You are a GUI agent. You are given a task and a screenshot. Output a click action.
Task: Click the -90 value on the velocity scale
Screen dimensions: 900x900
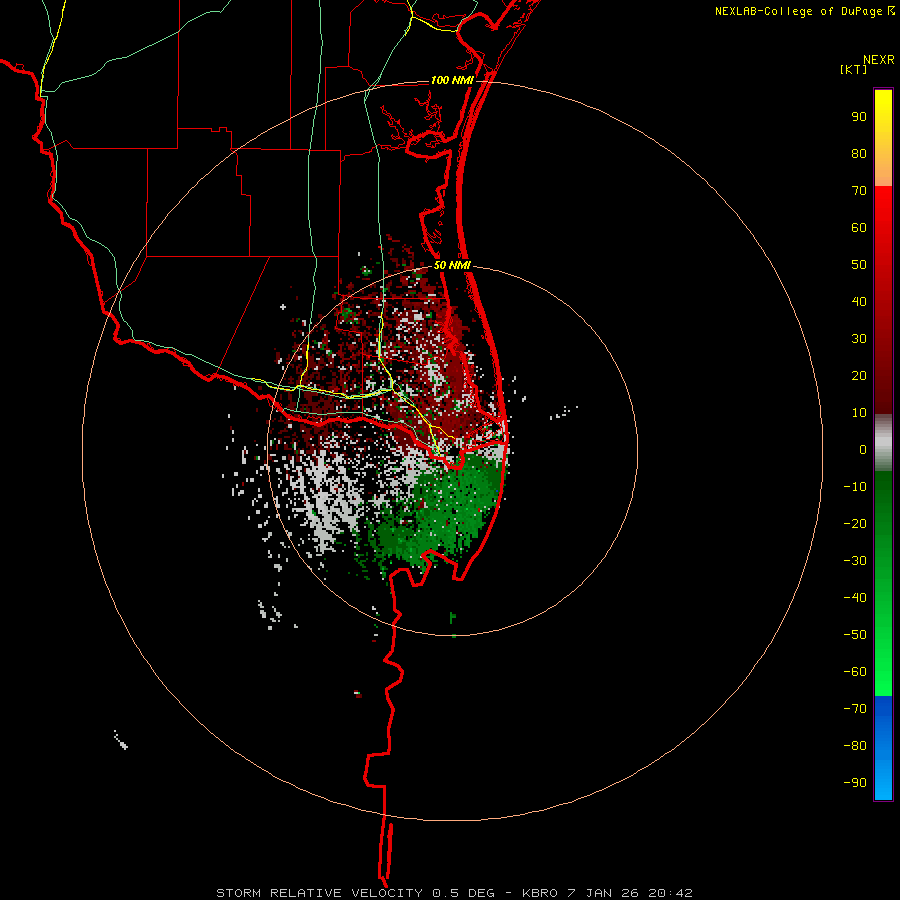pyautogui.click(x=855, y=783)
